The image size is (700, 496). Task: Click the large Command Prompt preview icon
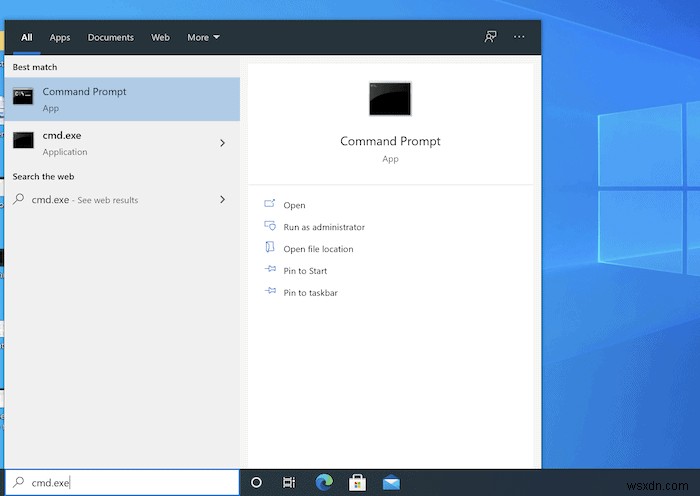point(390,99)
